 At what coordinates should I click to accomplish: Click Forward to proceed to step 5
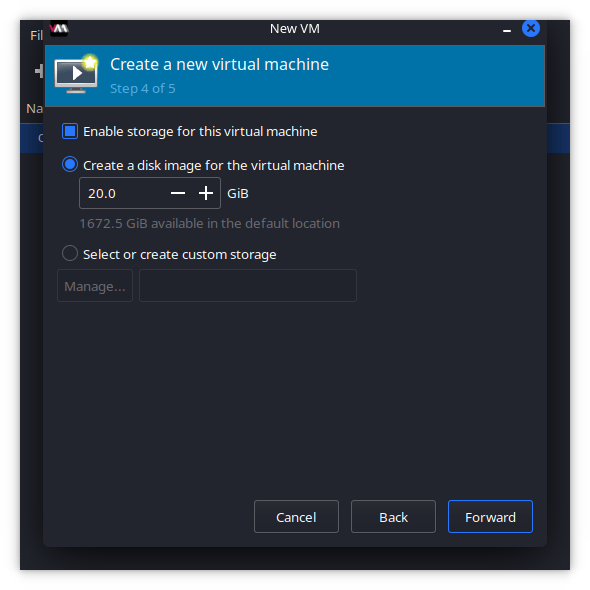(x=490, y=517)
